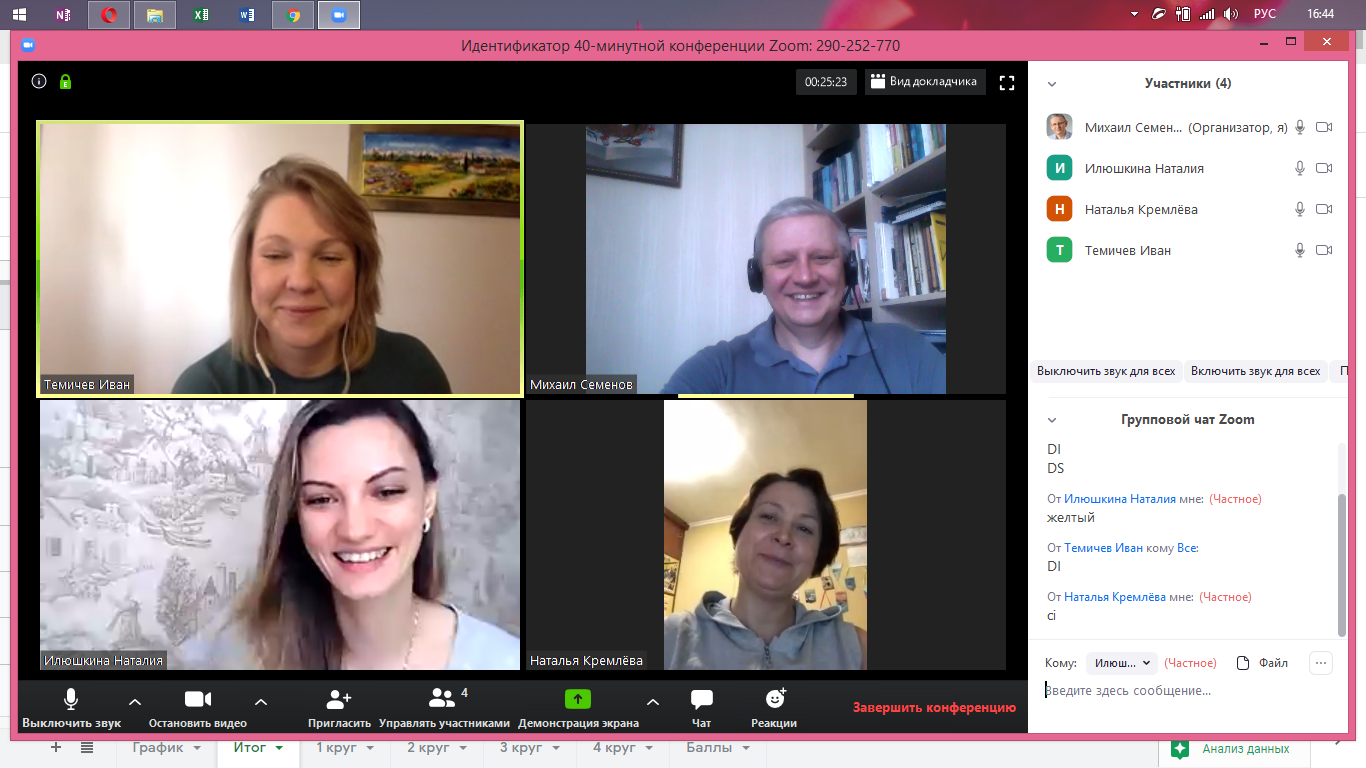Toggle camera icon for Темичев Иван
Screen dimensions: 1366x768
point(1325,250)
